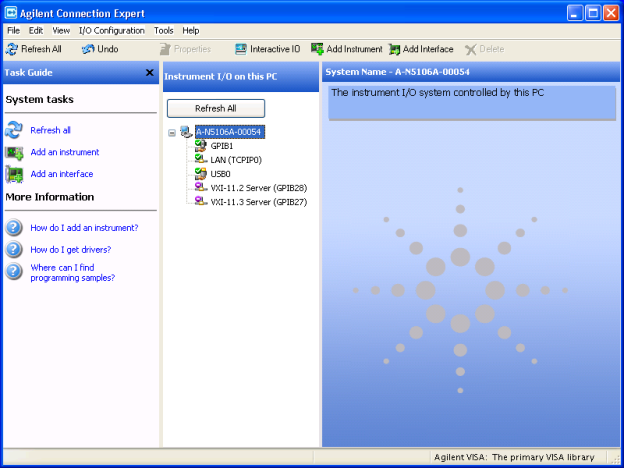Select LAN (TCPIP0) in the tree
The height and width of the screenshot is (468, 624).
tap(236, 160)
